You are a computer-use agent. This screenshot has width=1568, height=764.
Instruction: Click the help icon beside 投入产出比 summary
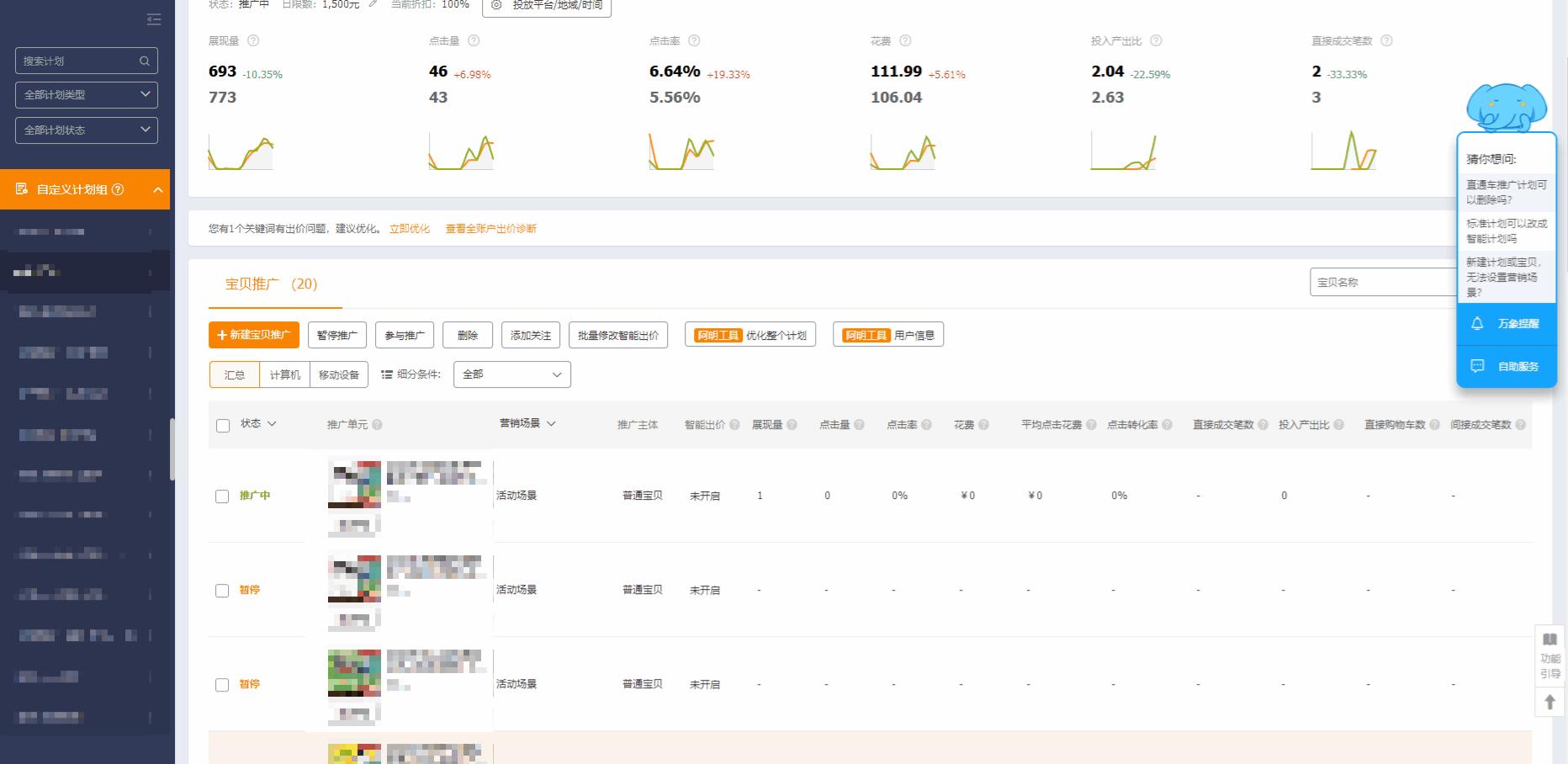coord(1156,40)
